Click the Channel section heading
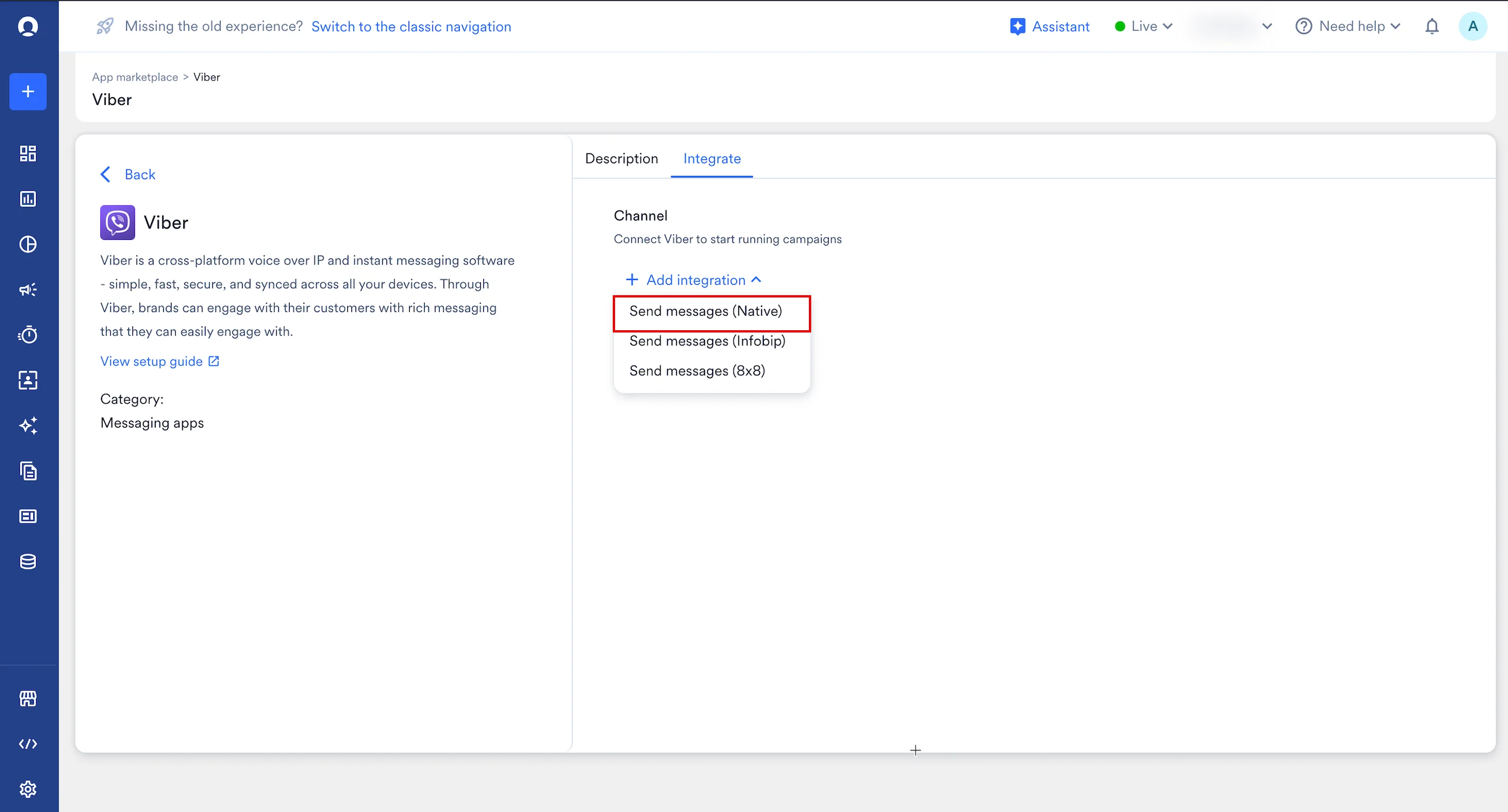This screenshot has width=1508, height=812. click(x=640, y=216)
